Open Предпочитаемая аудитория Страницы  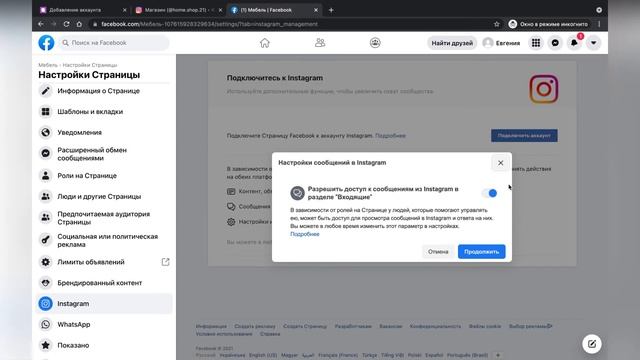click(104, 218)
